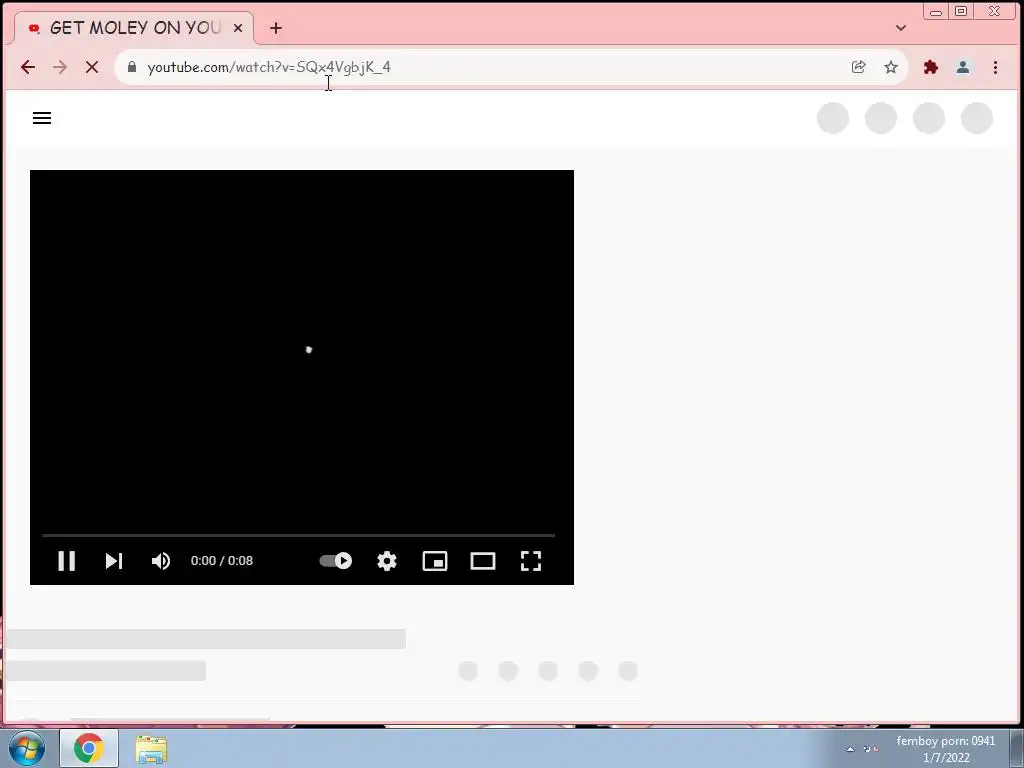Bookmark this page with star
Screen dimensions: 1024x768
click(x=891, y=67)
